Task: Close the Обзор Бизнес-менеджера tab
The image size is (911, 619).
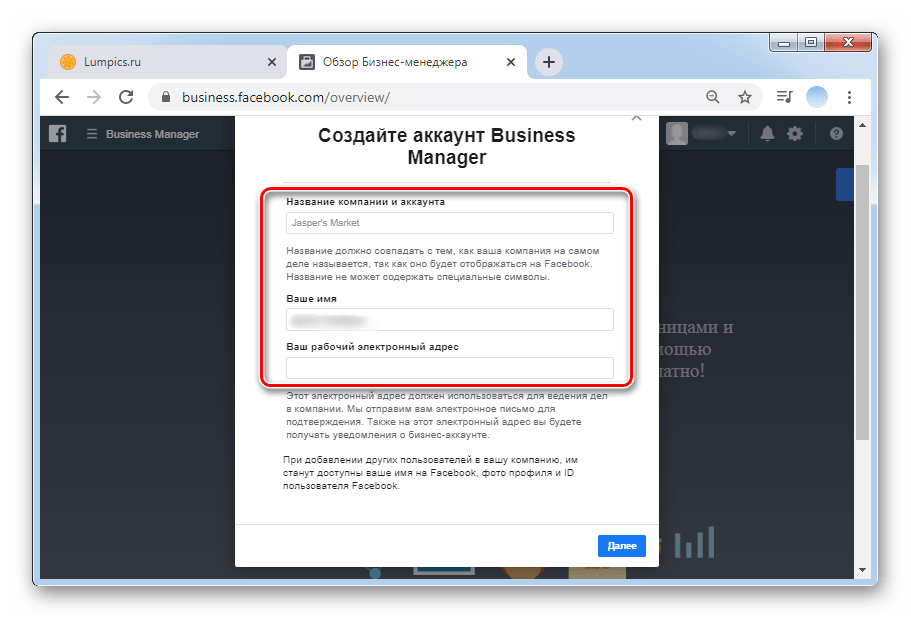Action: coord(511,62)
